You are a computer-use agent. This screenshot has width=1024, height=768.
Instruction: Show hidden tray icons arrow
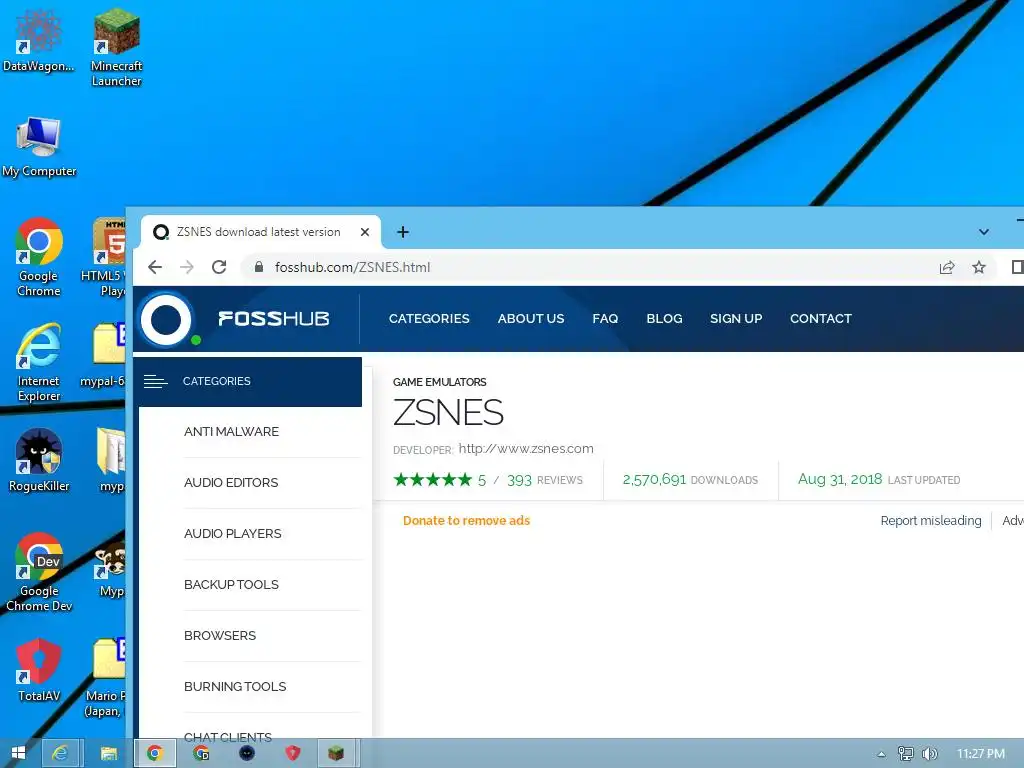point(881,754)
